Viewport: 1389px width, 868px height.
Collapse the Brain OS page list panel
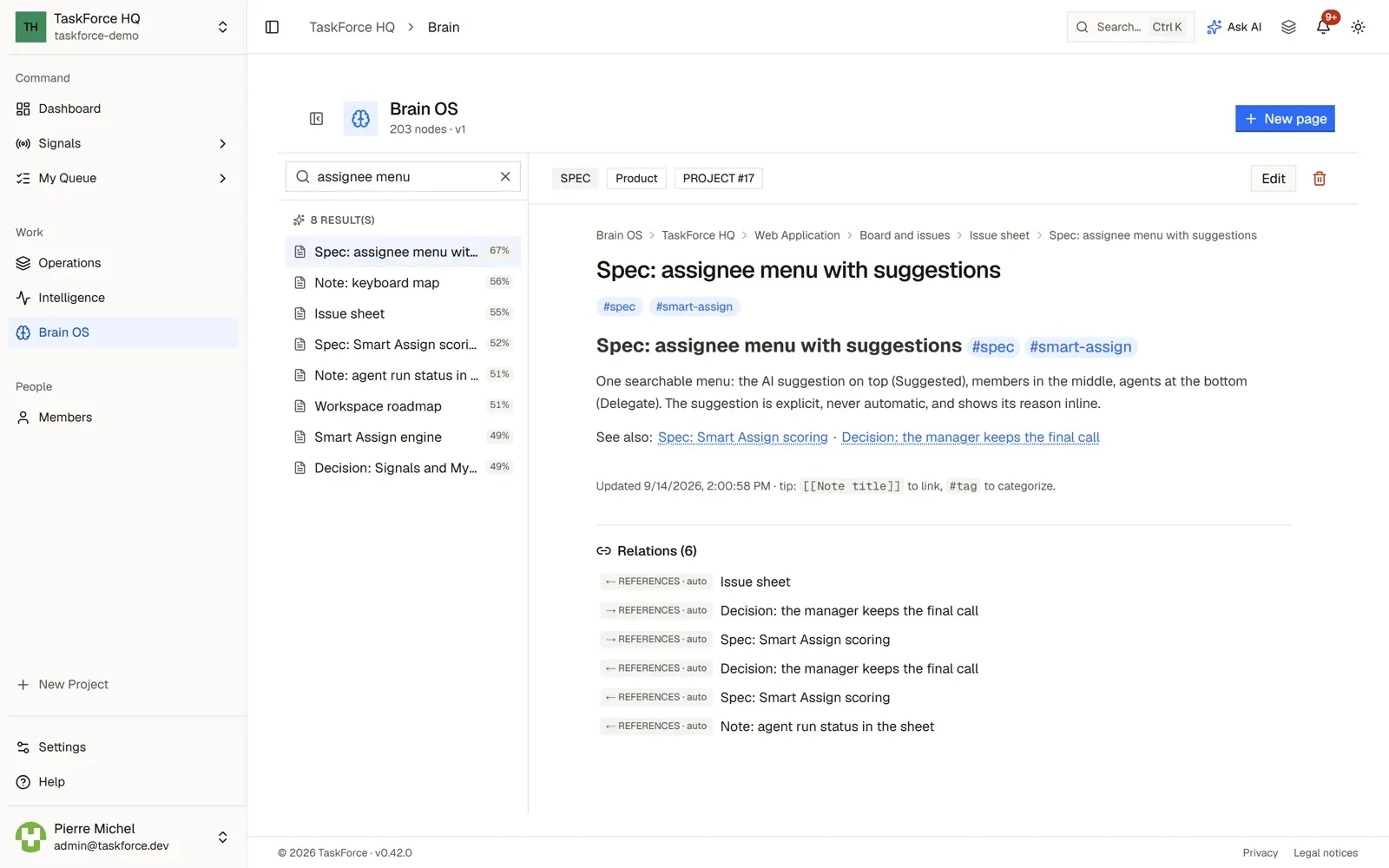click(x=317, y=119)
